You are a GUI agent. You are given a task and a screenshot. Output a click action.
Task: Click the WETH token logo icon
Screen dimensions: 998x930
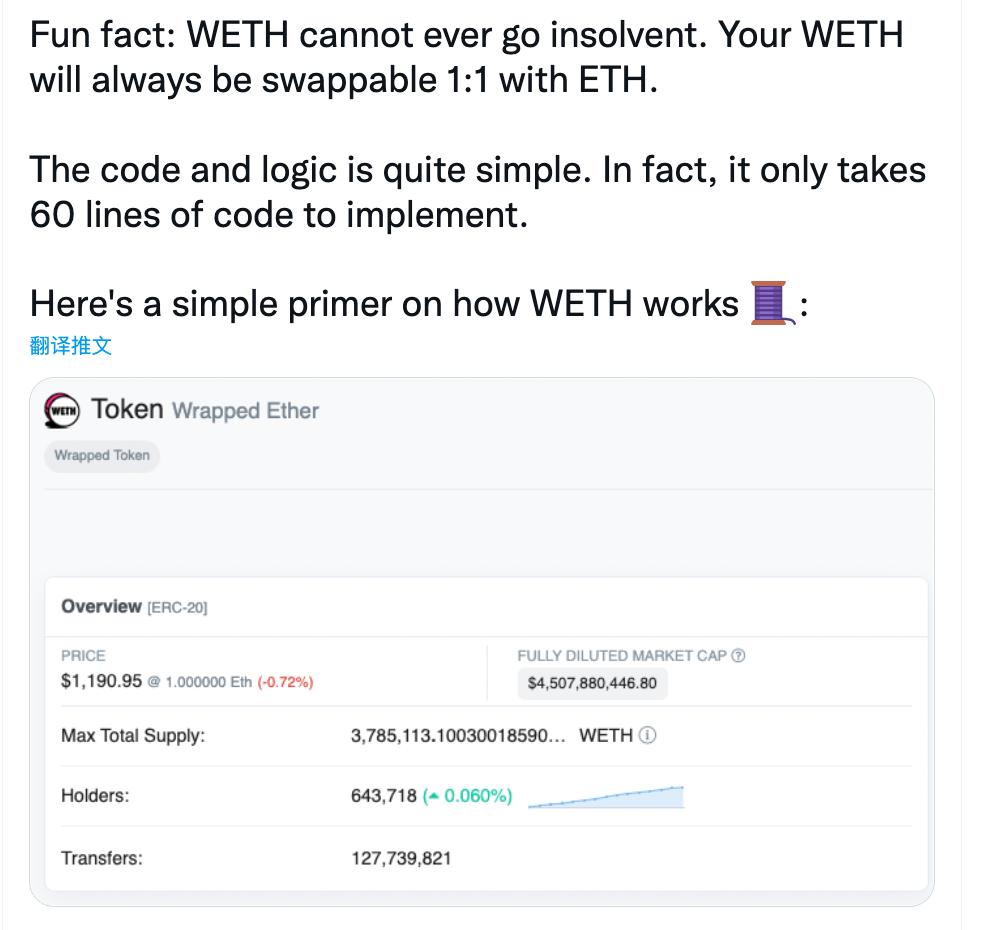(x=64, y=410)
